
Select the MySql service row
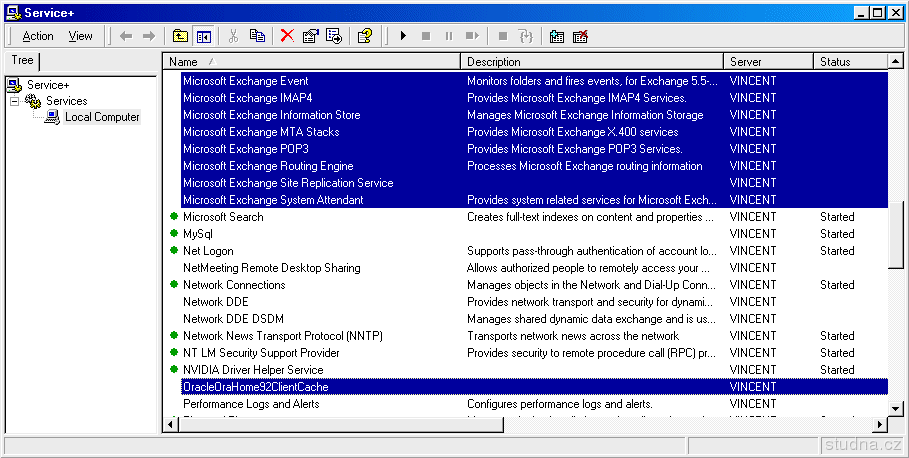pos(198,234)
